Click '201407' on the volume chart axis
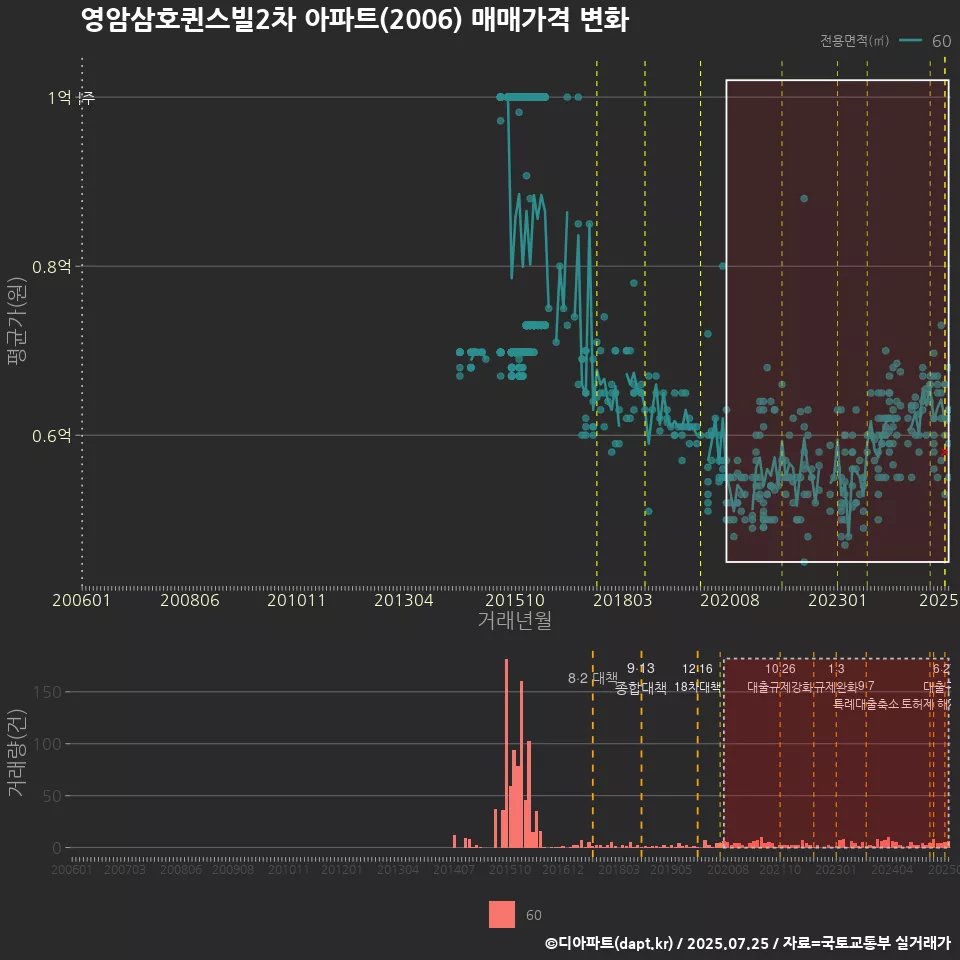The width and height of the screenshot is (960, 960). pyautogui.click(x=454, y=869)
